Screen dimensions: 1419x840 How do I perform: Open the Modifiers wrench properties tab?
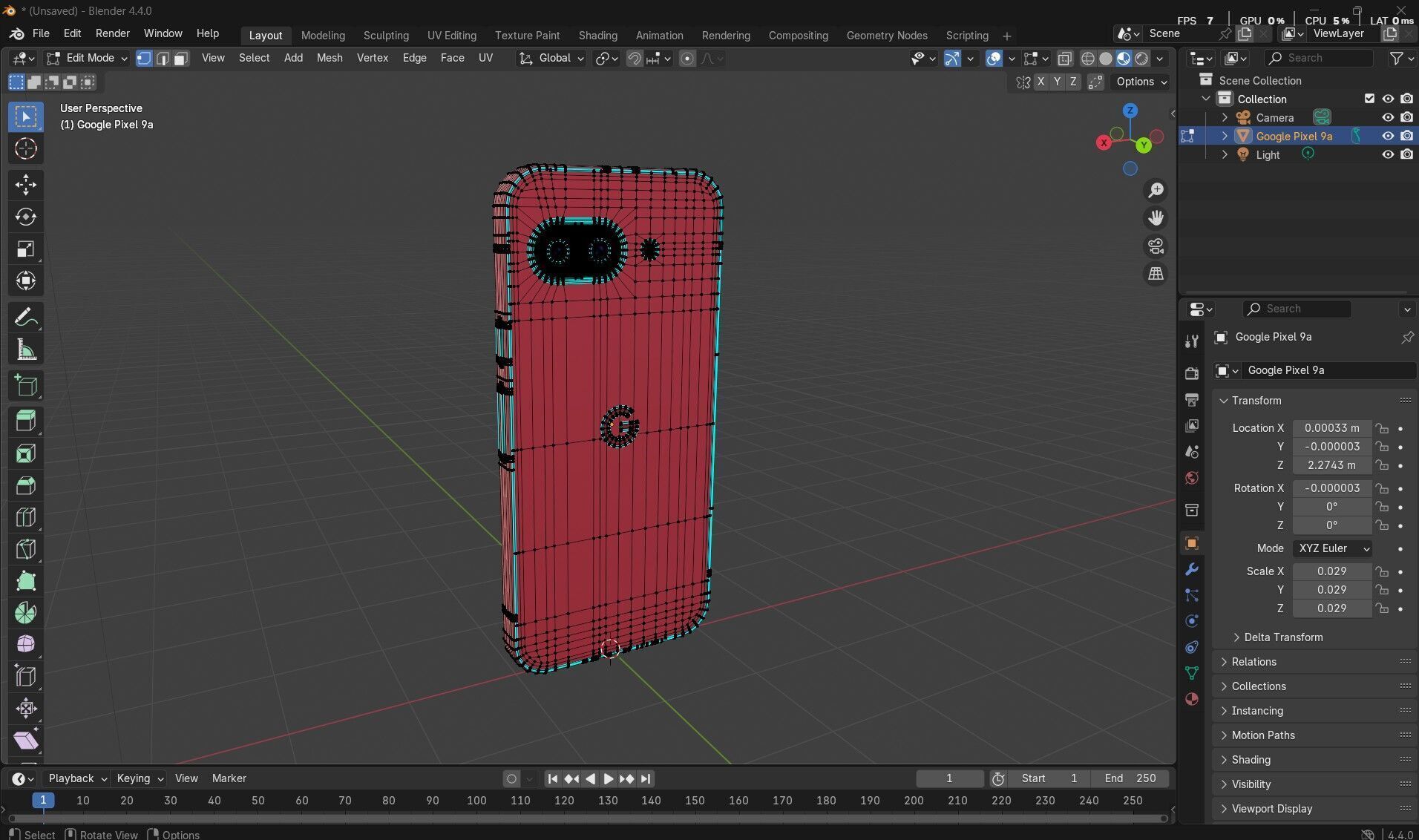1192,569
